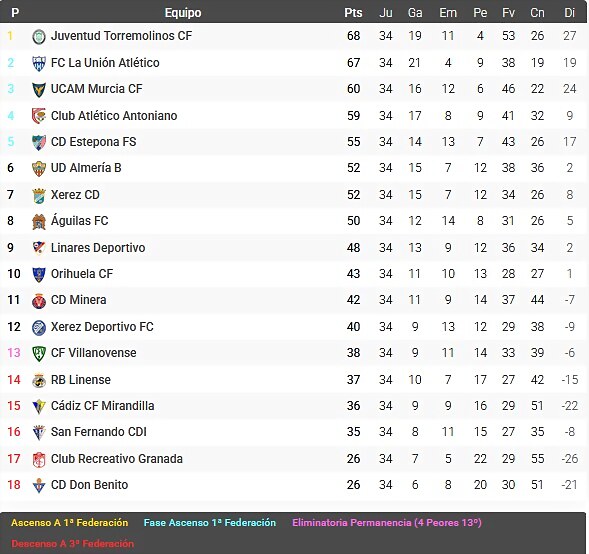Open the CF Villanovense team name

(x=94, y=353)
